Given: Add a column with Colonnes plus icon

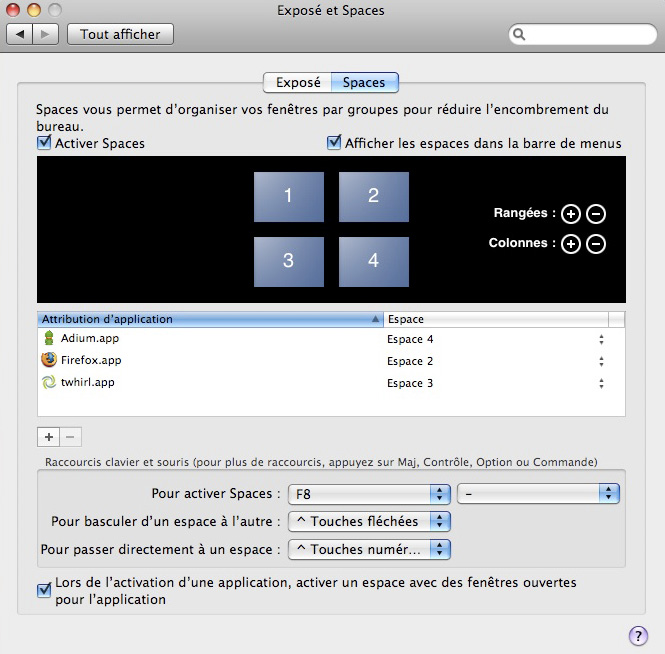Looking at the screenshot, I should tap(571, 243).
